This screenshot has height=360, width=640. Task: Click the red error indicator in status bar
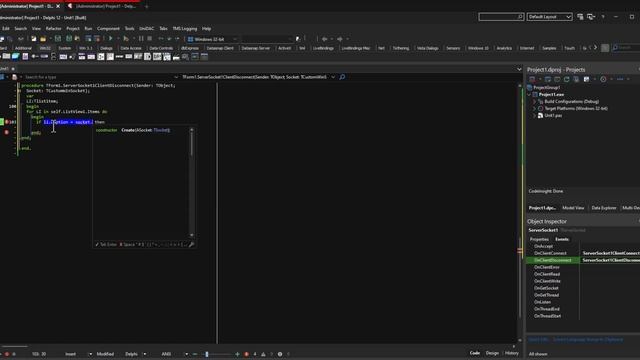click(x=247, y=354)
